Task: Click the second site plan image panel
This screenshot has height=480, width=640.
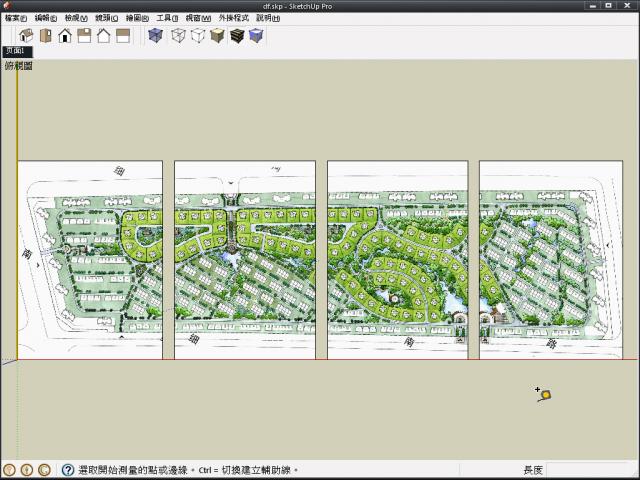Action: (x=245, y=260)
